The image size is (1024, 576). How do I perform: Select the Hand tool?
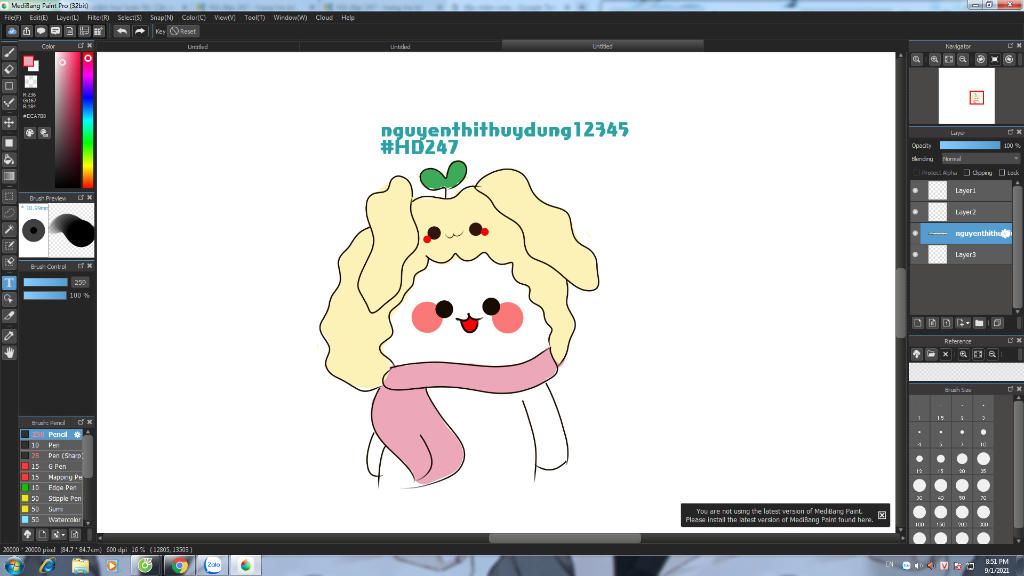9,353
